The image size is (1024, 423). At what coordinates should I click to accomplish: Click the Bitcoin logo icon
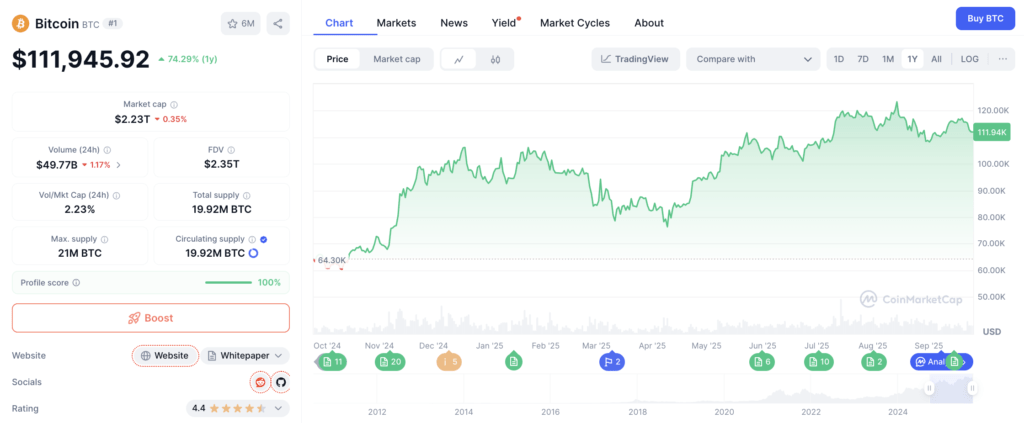(21, 24)
